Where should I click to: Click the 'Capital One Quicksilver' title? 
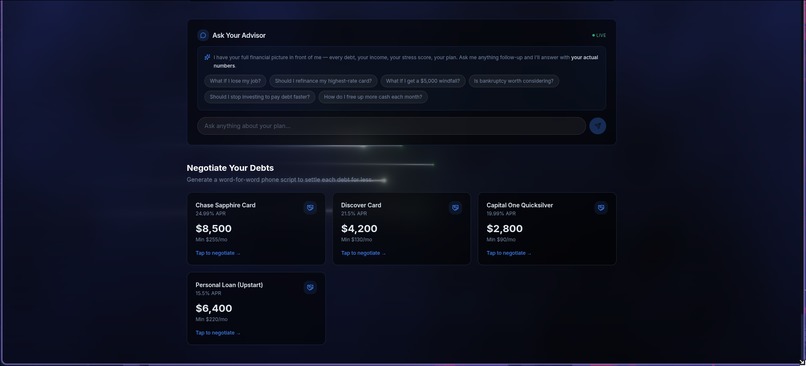pos(520,205)
